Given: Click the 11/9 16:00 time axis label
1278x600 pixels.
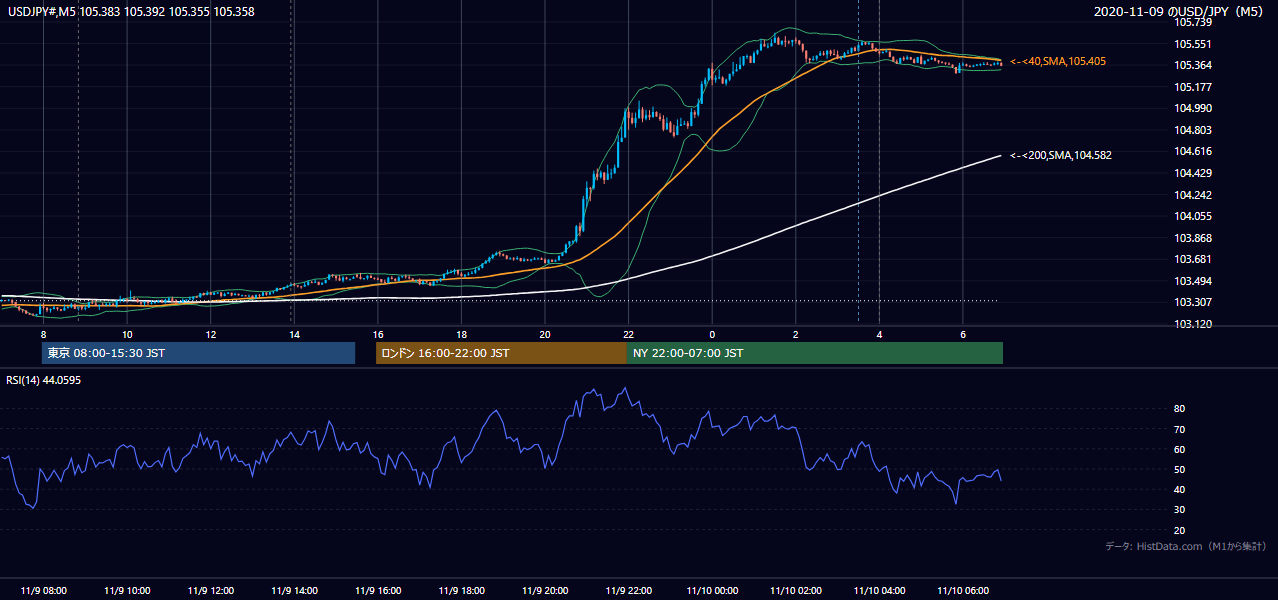Looking at the screenshot, I should click(x=378, y=591).
